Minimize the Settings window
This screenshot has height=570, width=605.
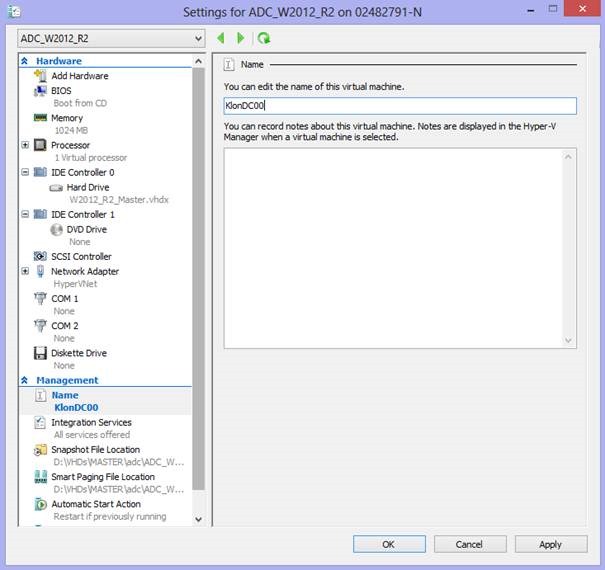point(531,10)
